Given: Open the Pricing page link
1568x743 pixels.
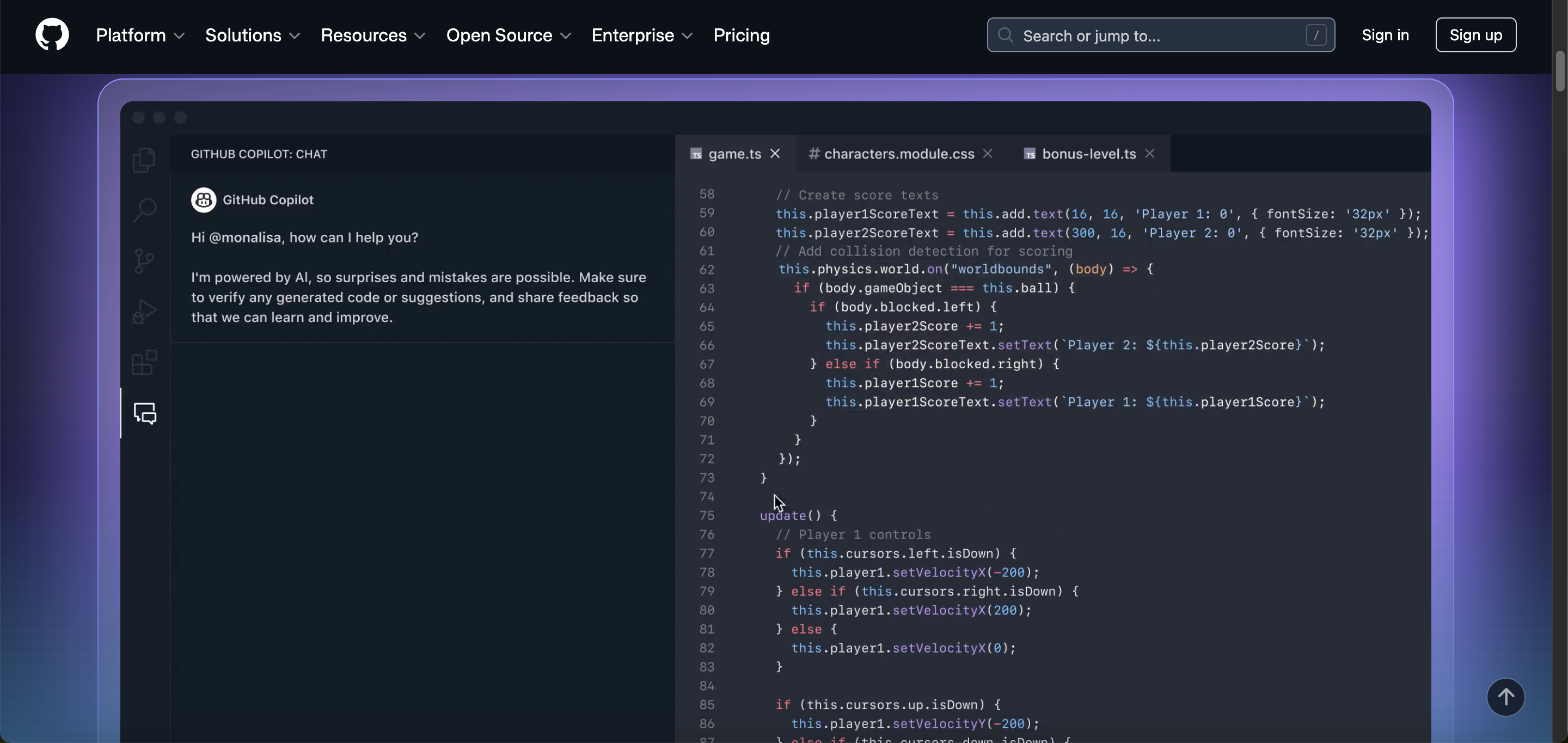Looking at the screenshot, I should click(x=742, y=35).
